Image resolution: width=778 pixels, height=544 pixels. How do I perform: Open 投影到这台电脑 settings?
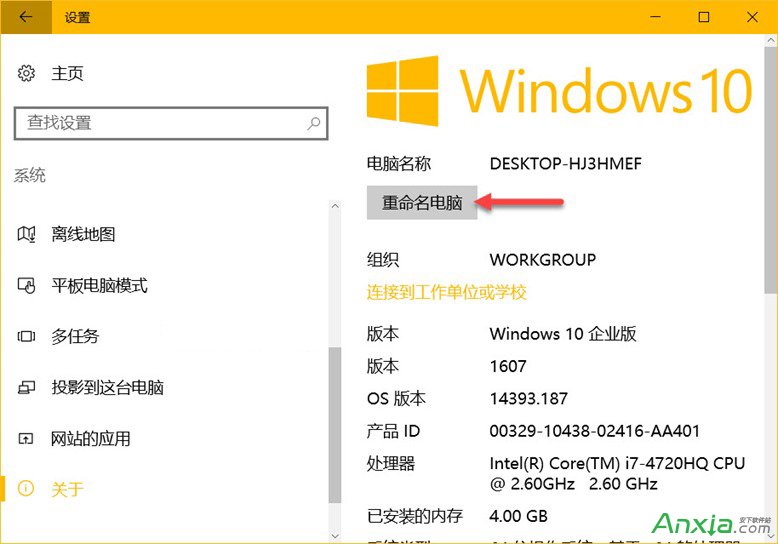(x=107, y=387)
